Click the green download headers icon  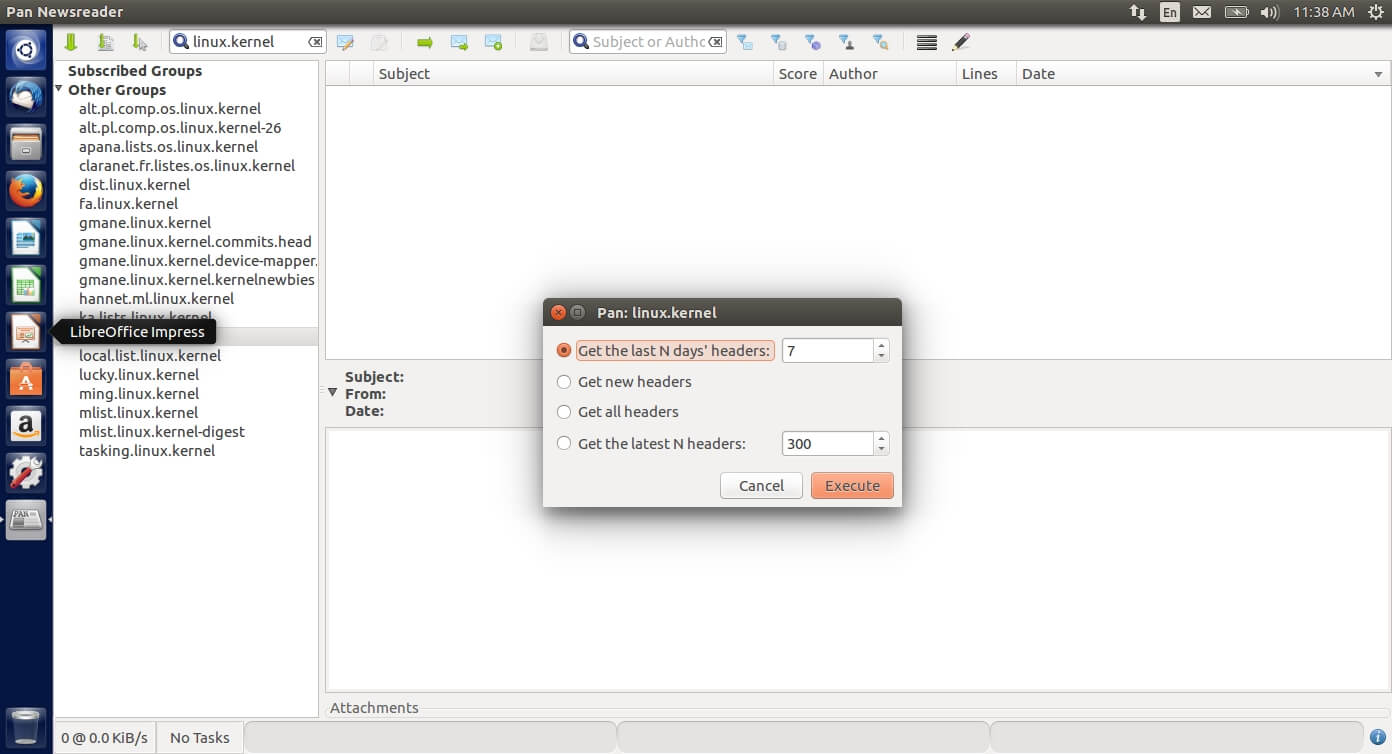point(69,42)
